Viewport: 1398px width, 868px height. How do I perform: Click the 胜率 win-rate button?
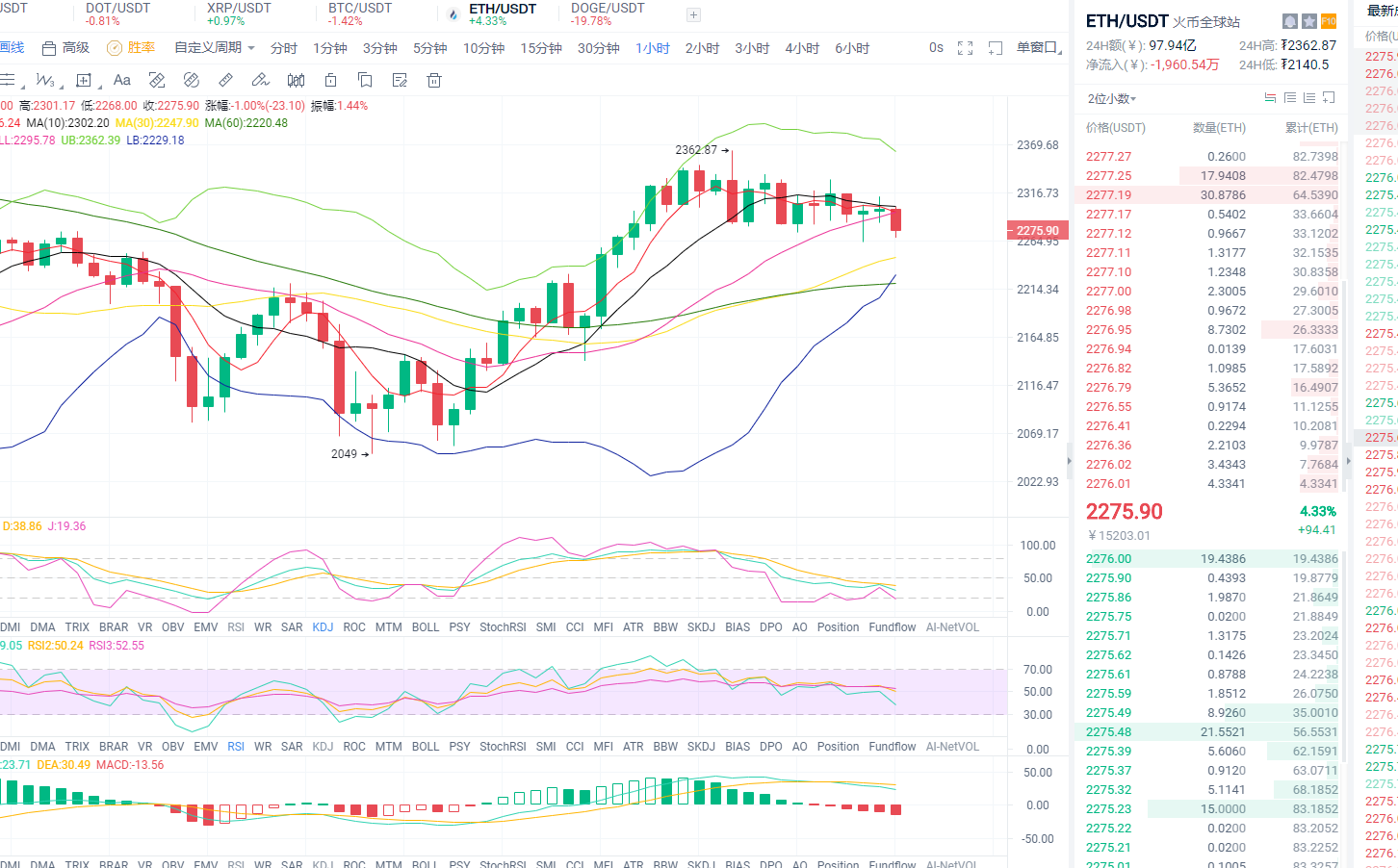click(x=131, y=48)
